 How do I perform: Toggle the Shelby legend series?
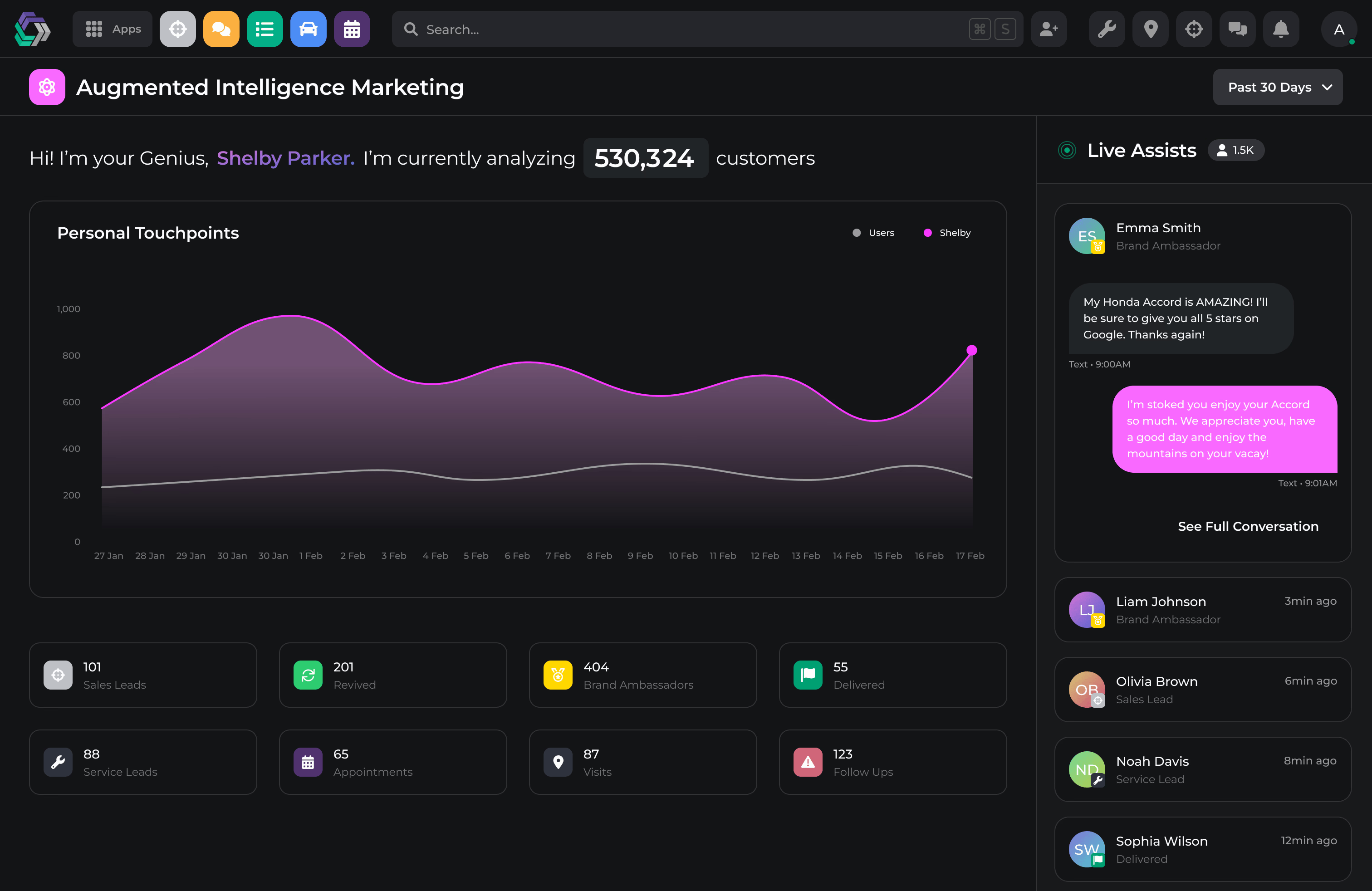[x=947, y=233]
